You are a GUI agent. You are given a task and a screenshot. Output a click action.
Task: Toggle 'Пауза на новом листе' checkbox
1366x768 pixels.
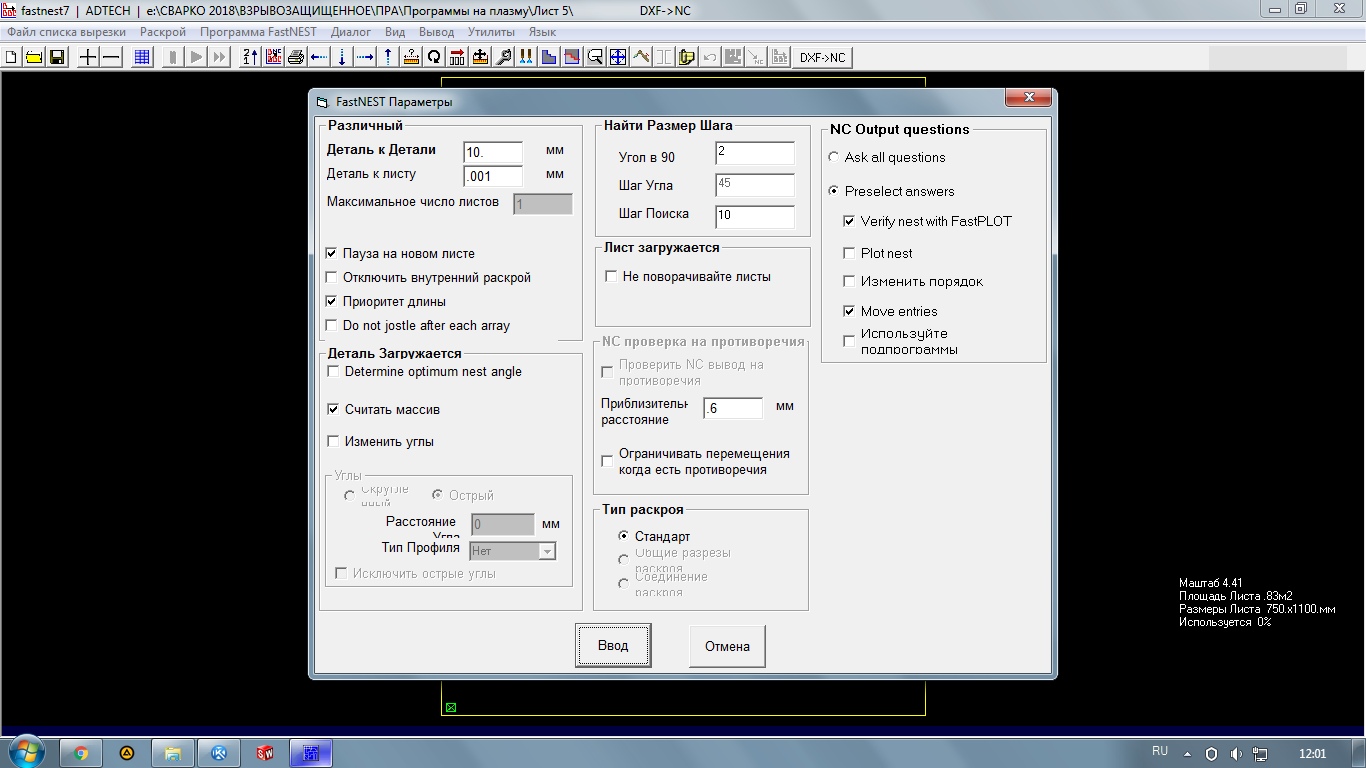click(x=332, y=254)
